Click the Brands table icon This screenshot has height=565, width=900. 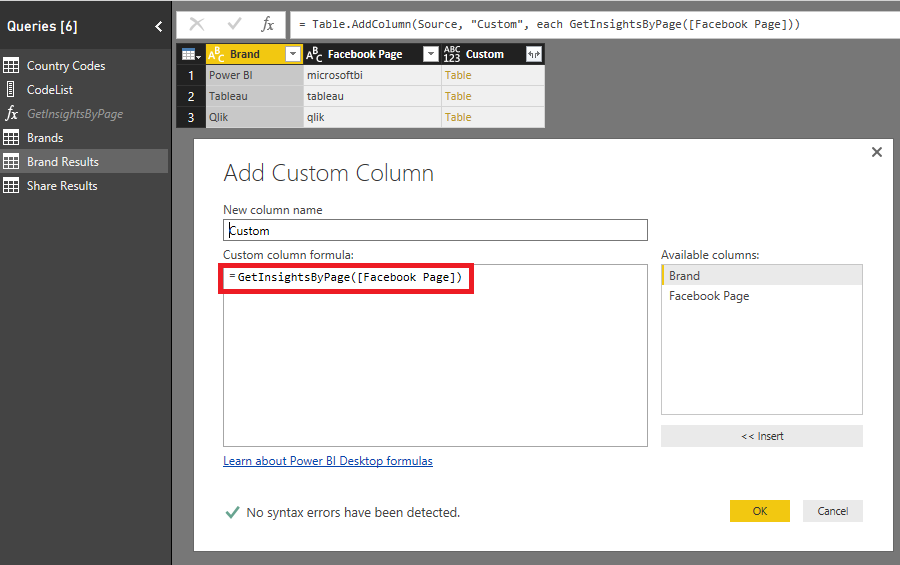(11, 138)
